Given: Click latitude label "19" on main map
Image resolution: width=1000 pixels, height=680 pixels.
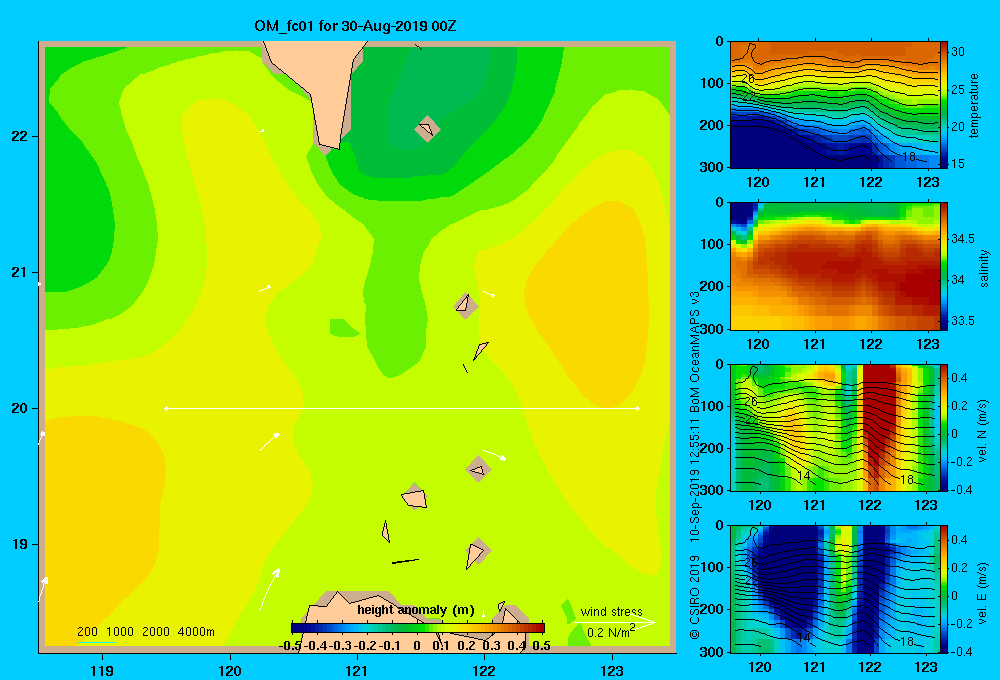Looking at the screenshot, I should pyautogui.click(x=20, y=544).
